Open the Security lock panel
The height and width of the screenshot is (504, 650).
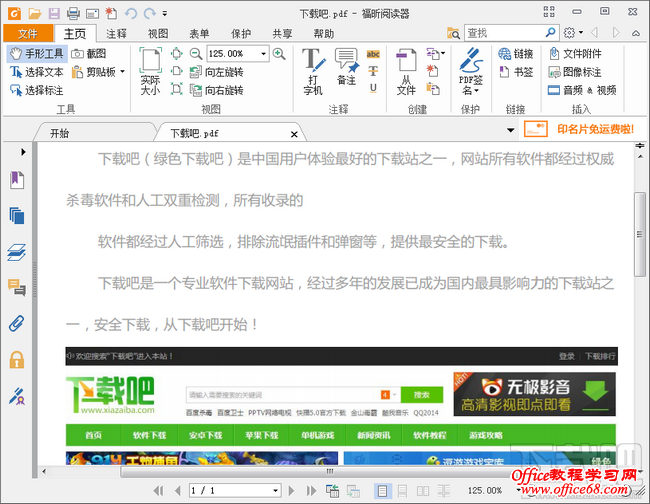pos(17,359)
